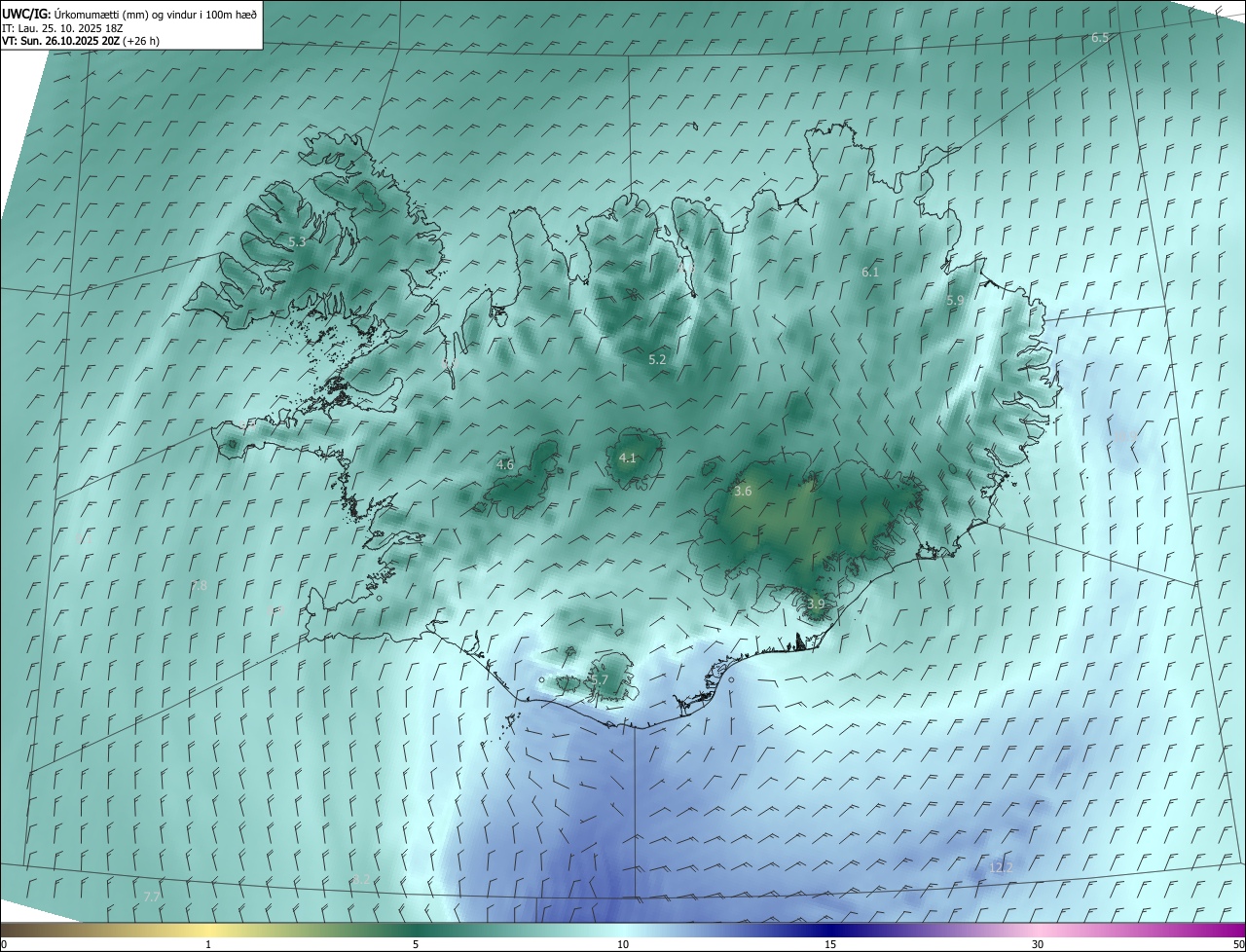Click the 12.2 value over the sea
The width and height of the screenshot is (1246, 952).
pos(1001,867)
